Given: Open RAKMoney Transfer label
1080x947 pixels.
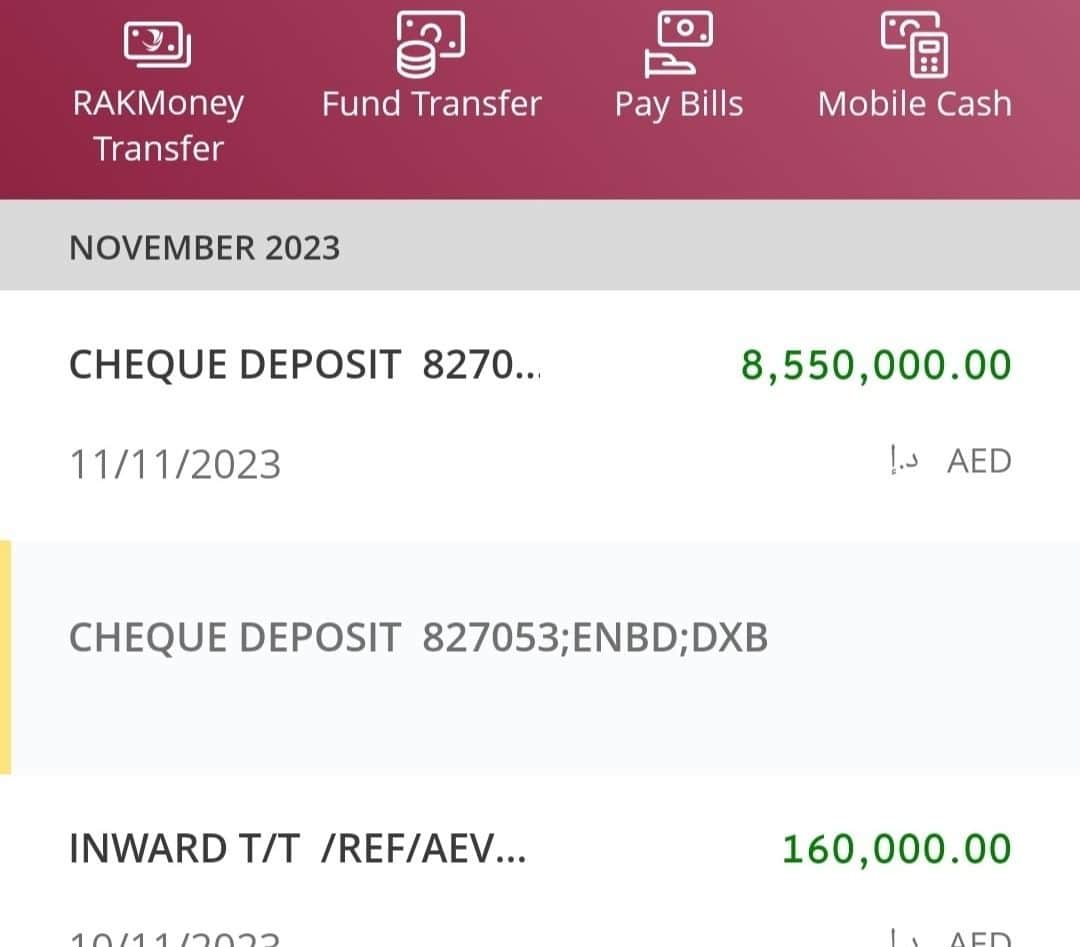Looking at the screenshot, I should click(158, 125).
